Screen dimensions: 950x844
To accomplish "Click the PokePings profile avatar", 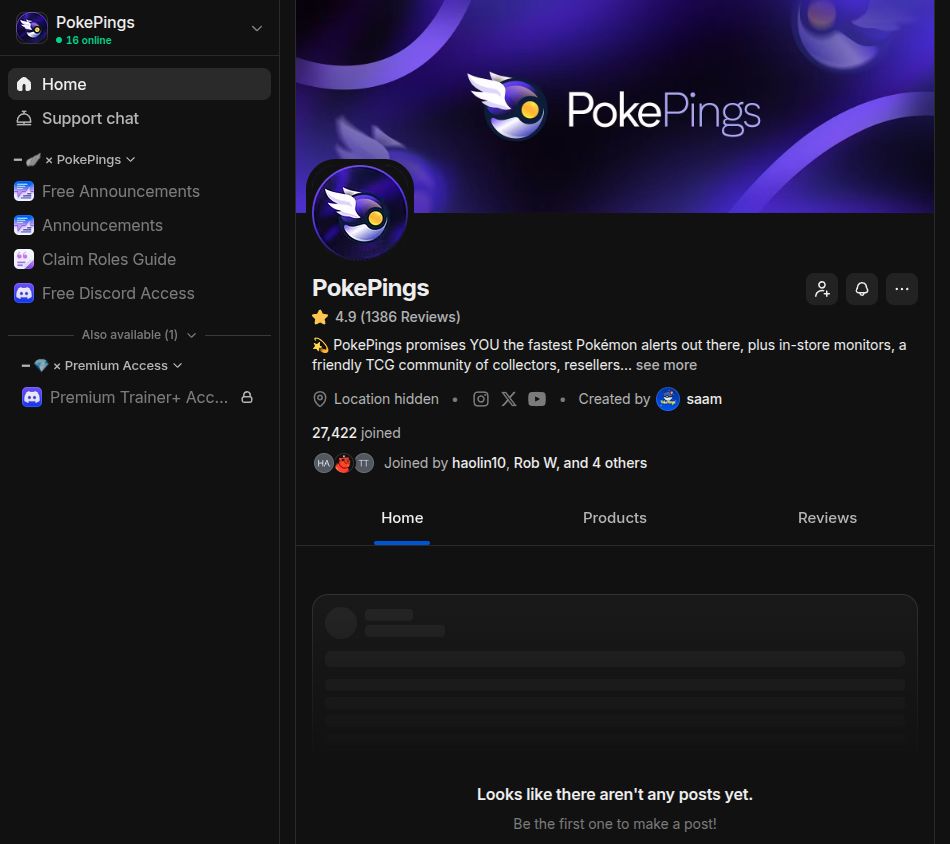I will (x=360, y=213).
